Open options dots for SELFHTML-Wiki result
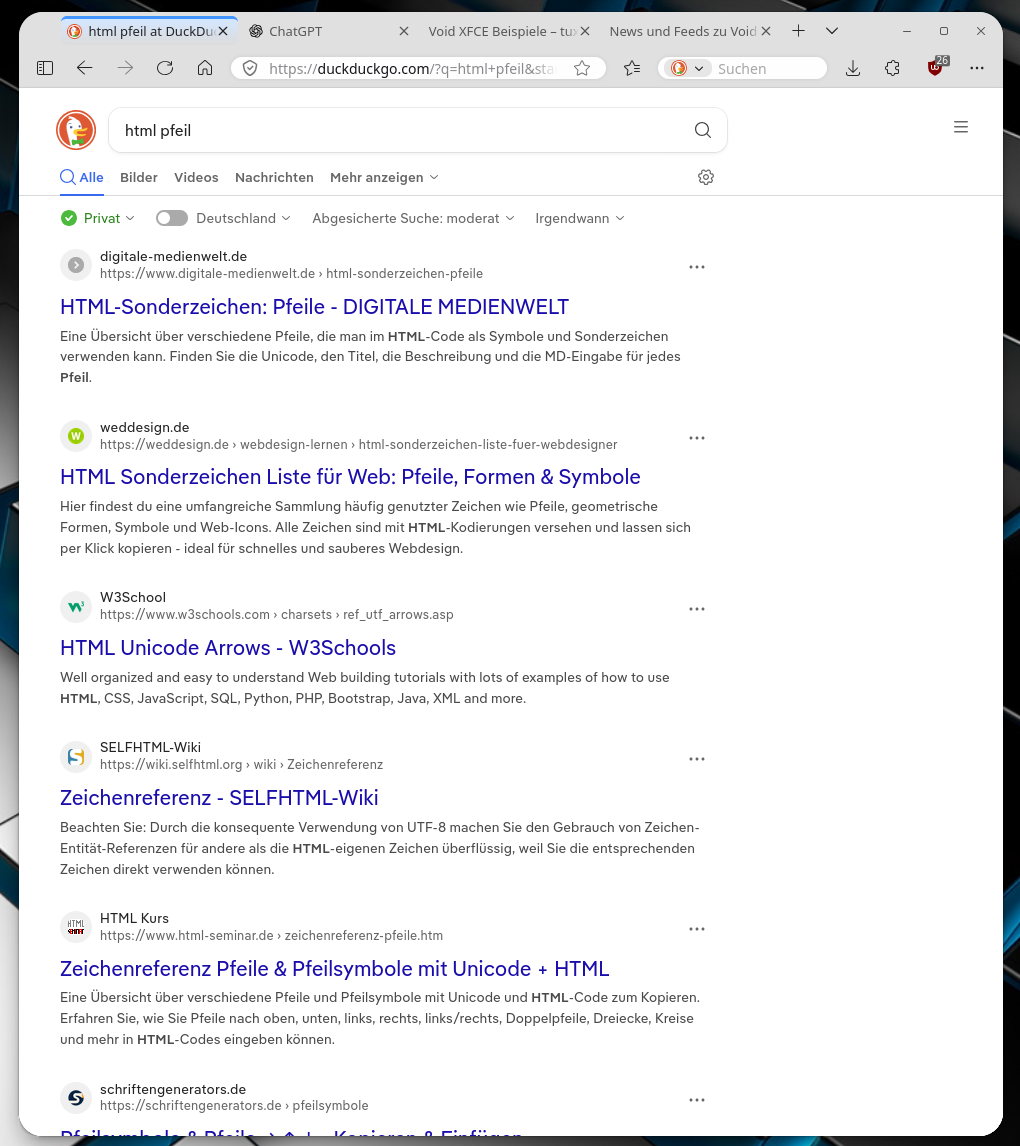Screen dimensions: 1020x1146 [697, 759]
